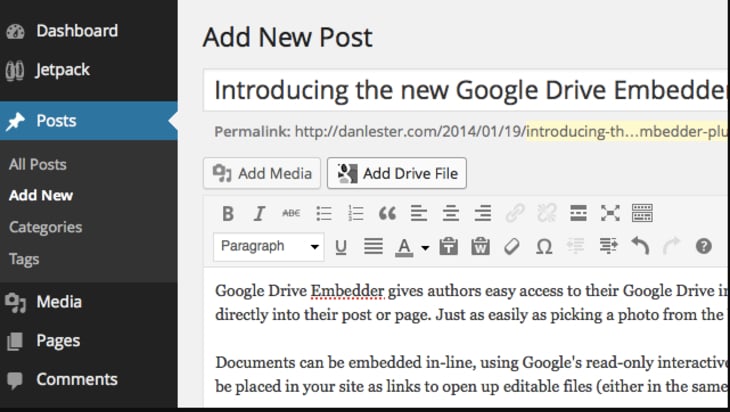Click into the post body text area
The height and width of the screenshot is (412, 730).
click(x=466, y=338)
